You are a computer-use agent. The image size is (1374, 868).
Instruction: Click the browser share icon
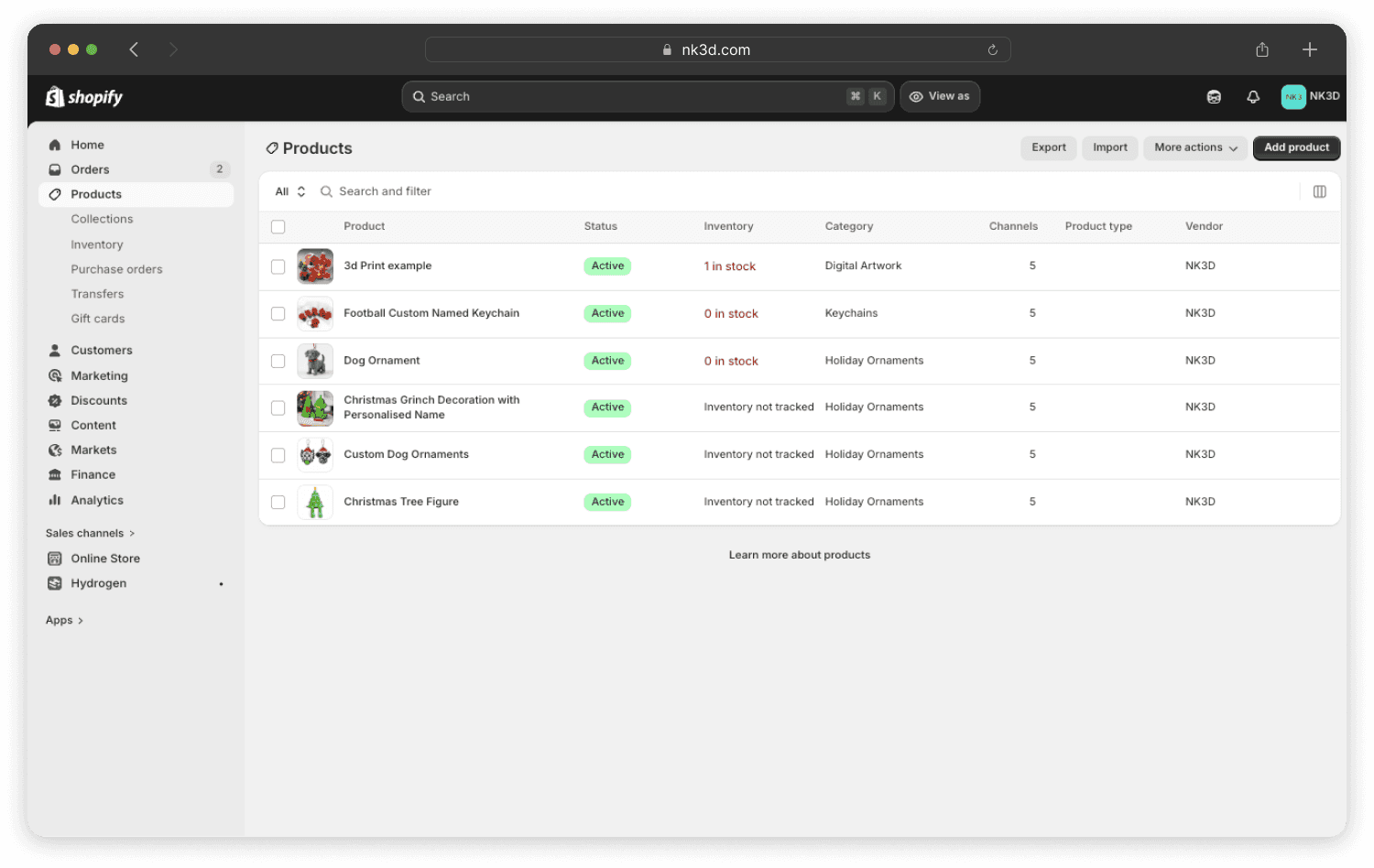point(1262,49)
